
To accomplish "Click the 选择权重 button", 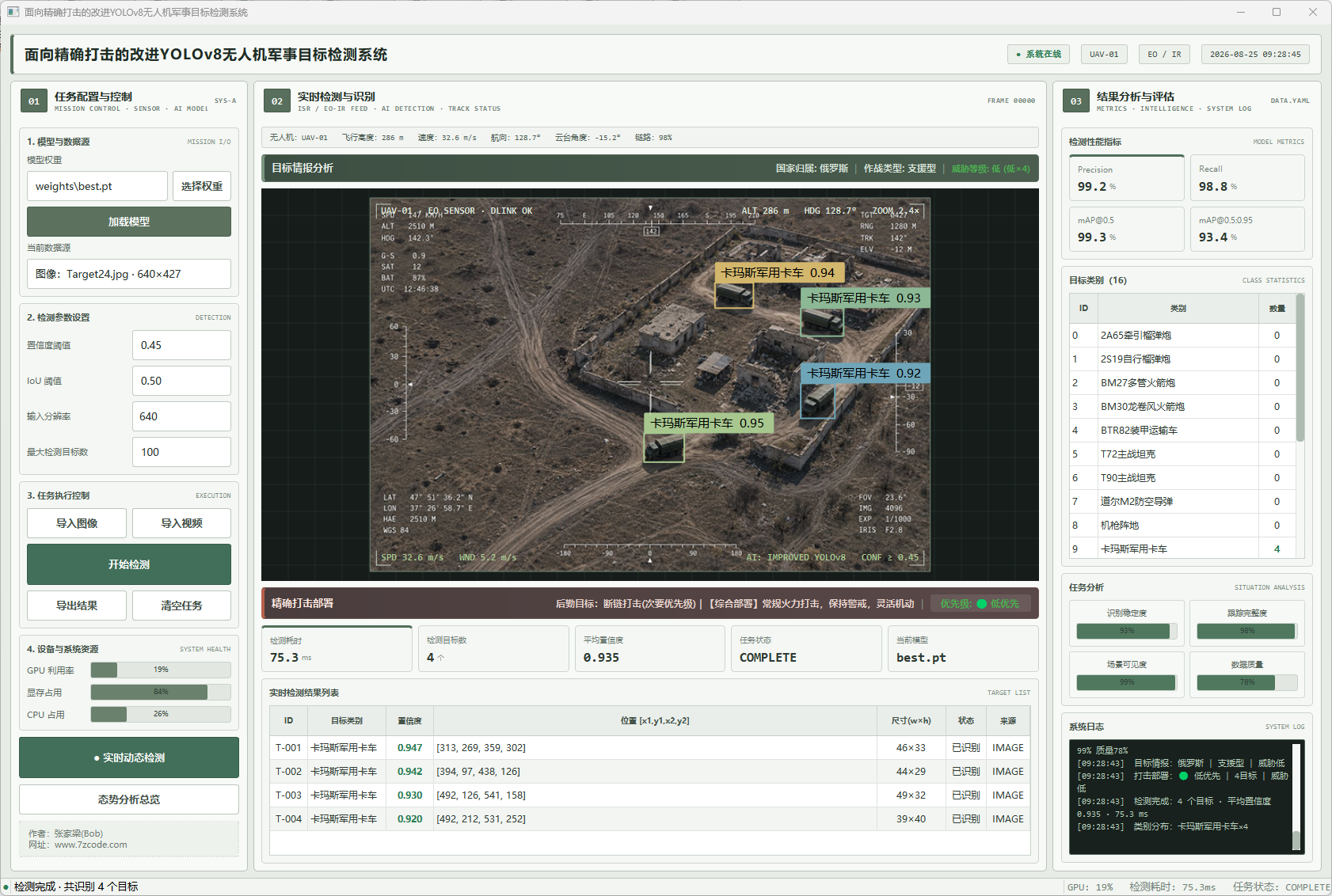I will (202, 186).
